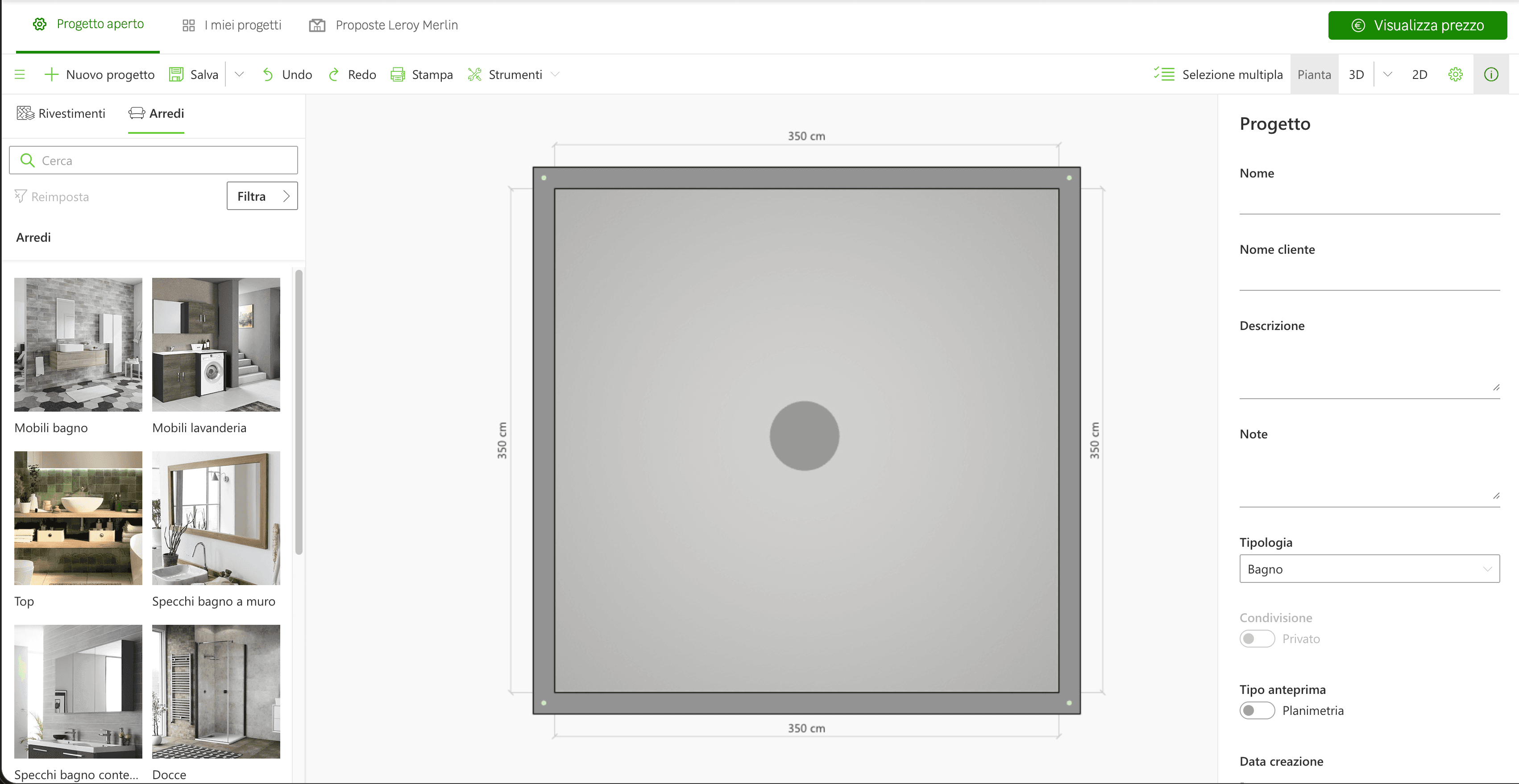The width and height of the screenshot is (1519, 784).
Task: Switch to the Rivestimenti tab
Action: click(x=61, y=113)
